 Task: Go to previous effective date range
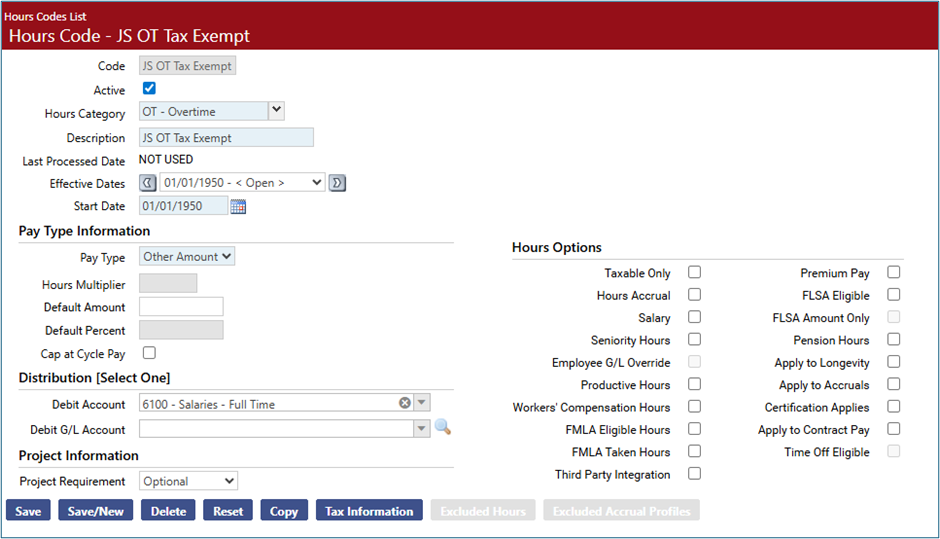point(148,183)
